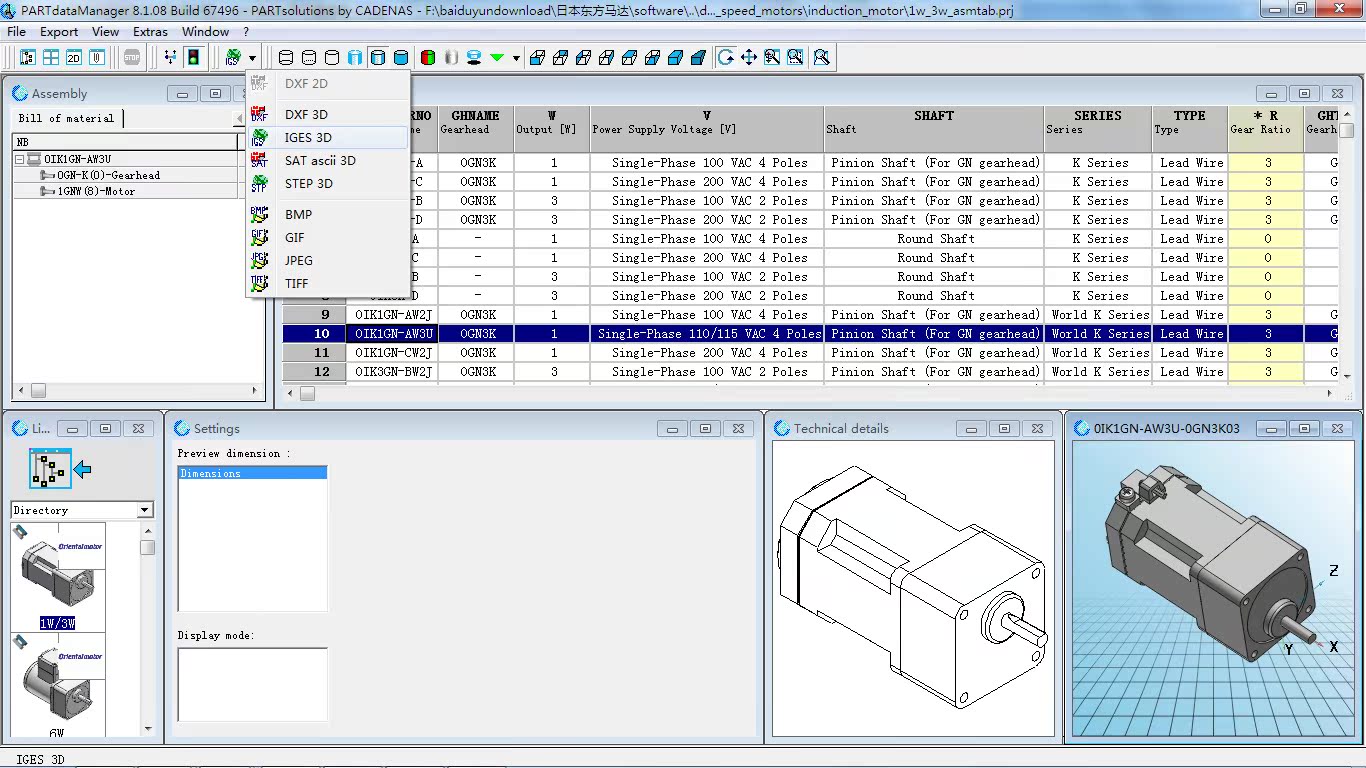Select row number 11 header

click(314, 352)
